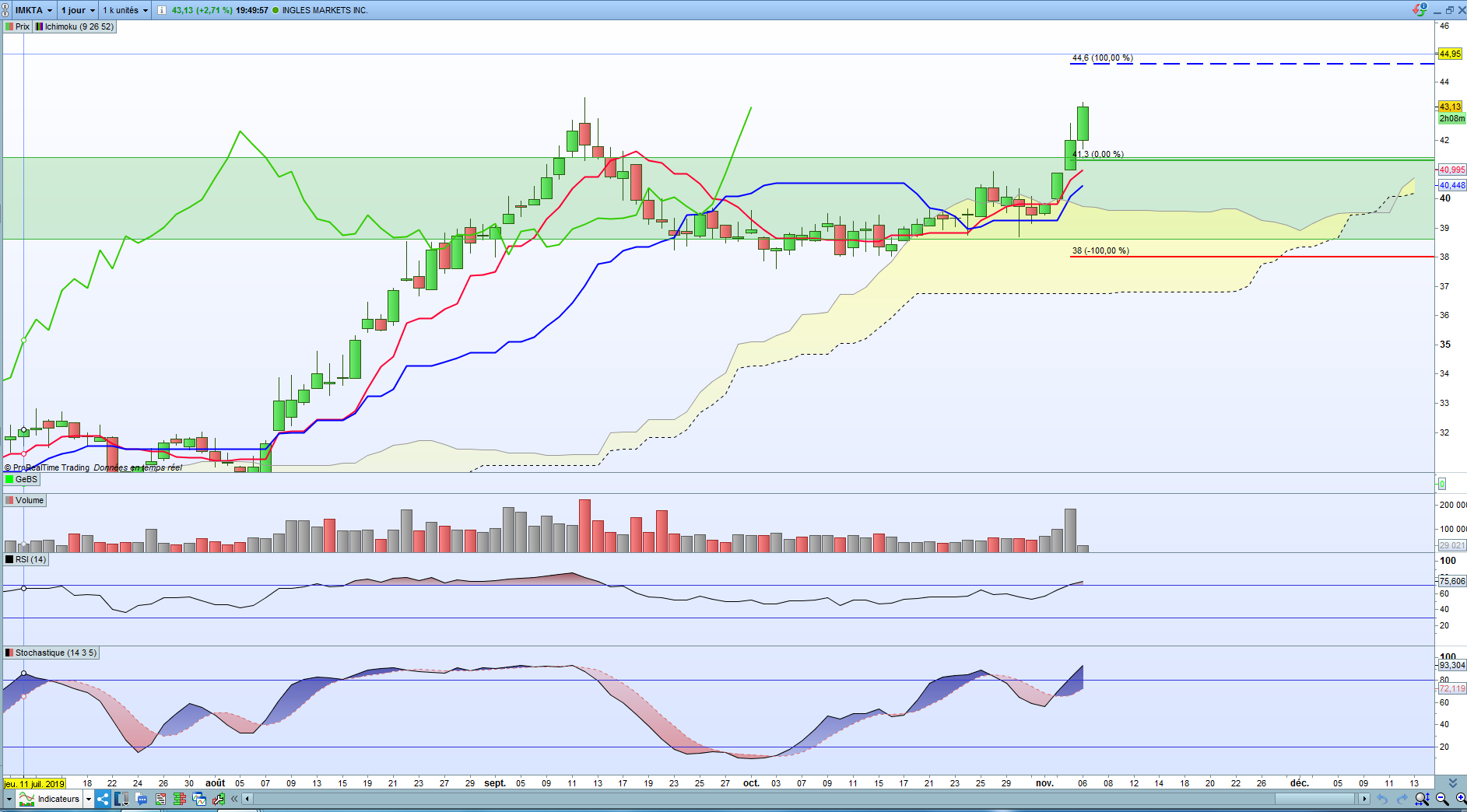Image resolution: width=1467 pixels, height=812 pixels.
Task: Open the 1 k unités dropdown
Action: click(125, 10)
